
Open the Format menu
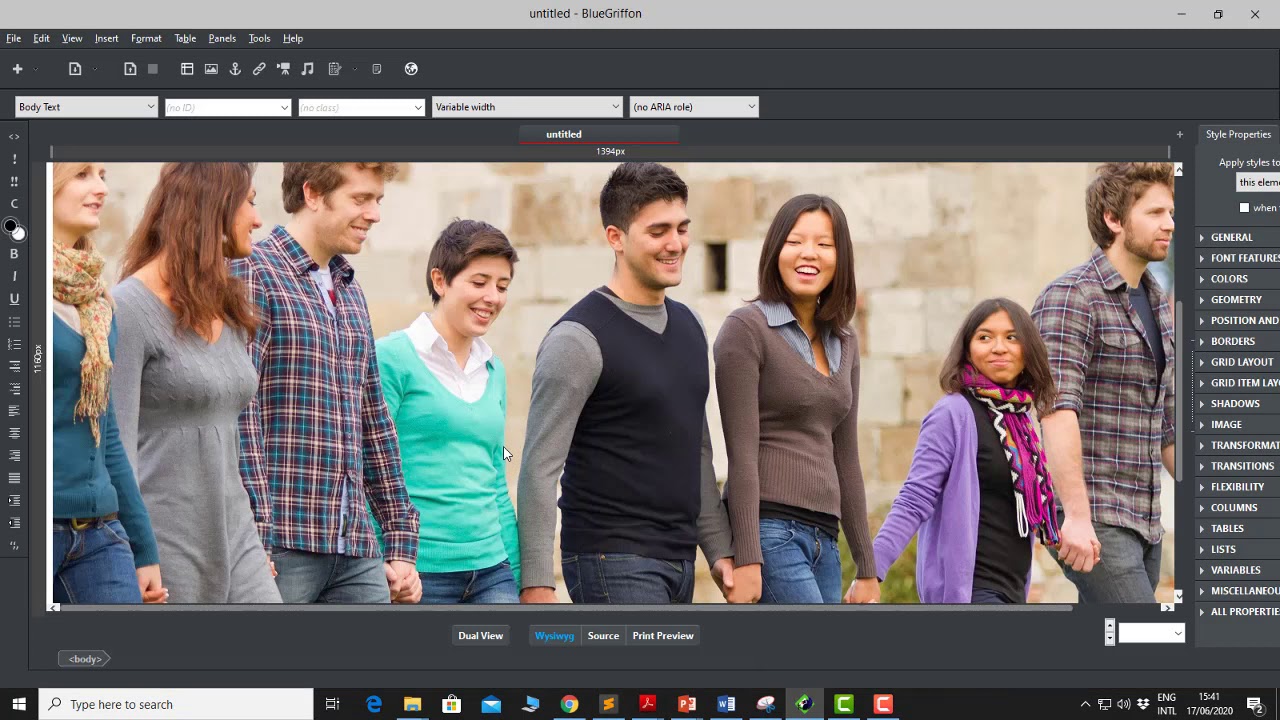[146, 38]
